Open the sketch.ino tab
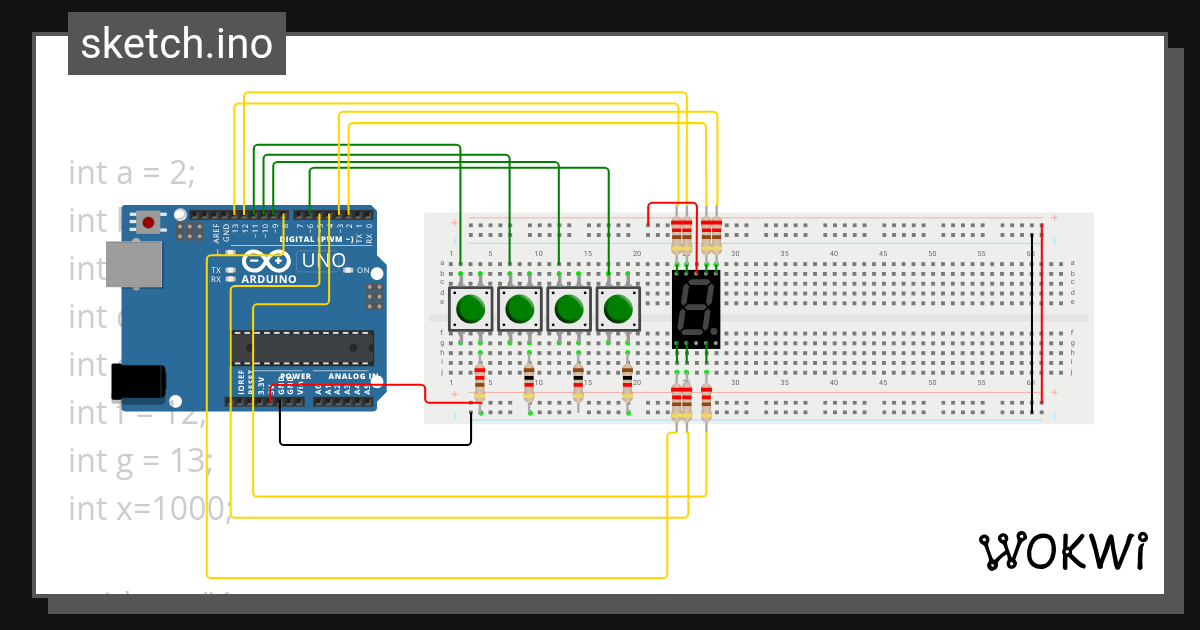Image resolution: width=1200 pixels, height=630 pixels. click(x=176, y=43)
